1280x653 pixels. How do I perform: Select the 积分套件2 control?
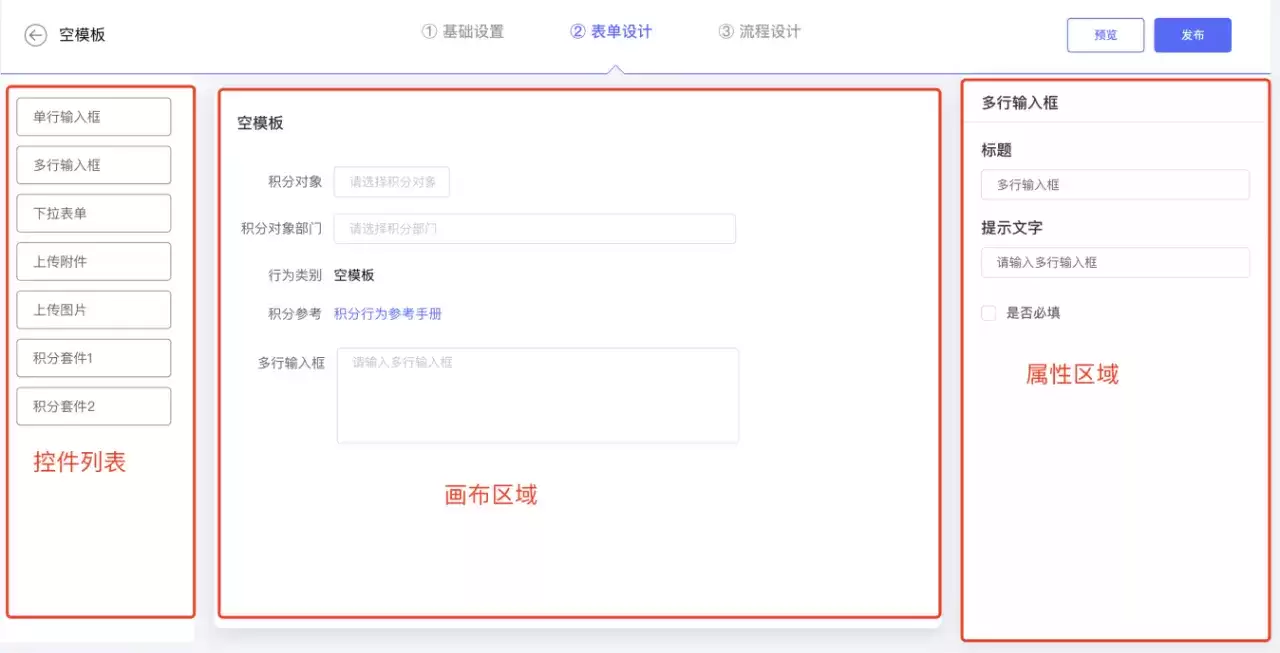click(x=94, y=407)
